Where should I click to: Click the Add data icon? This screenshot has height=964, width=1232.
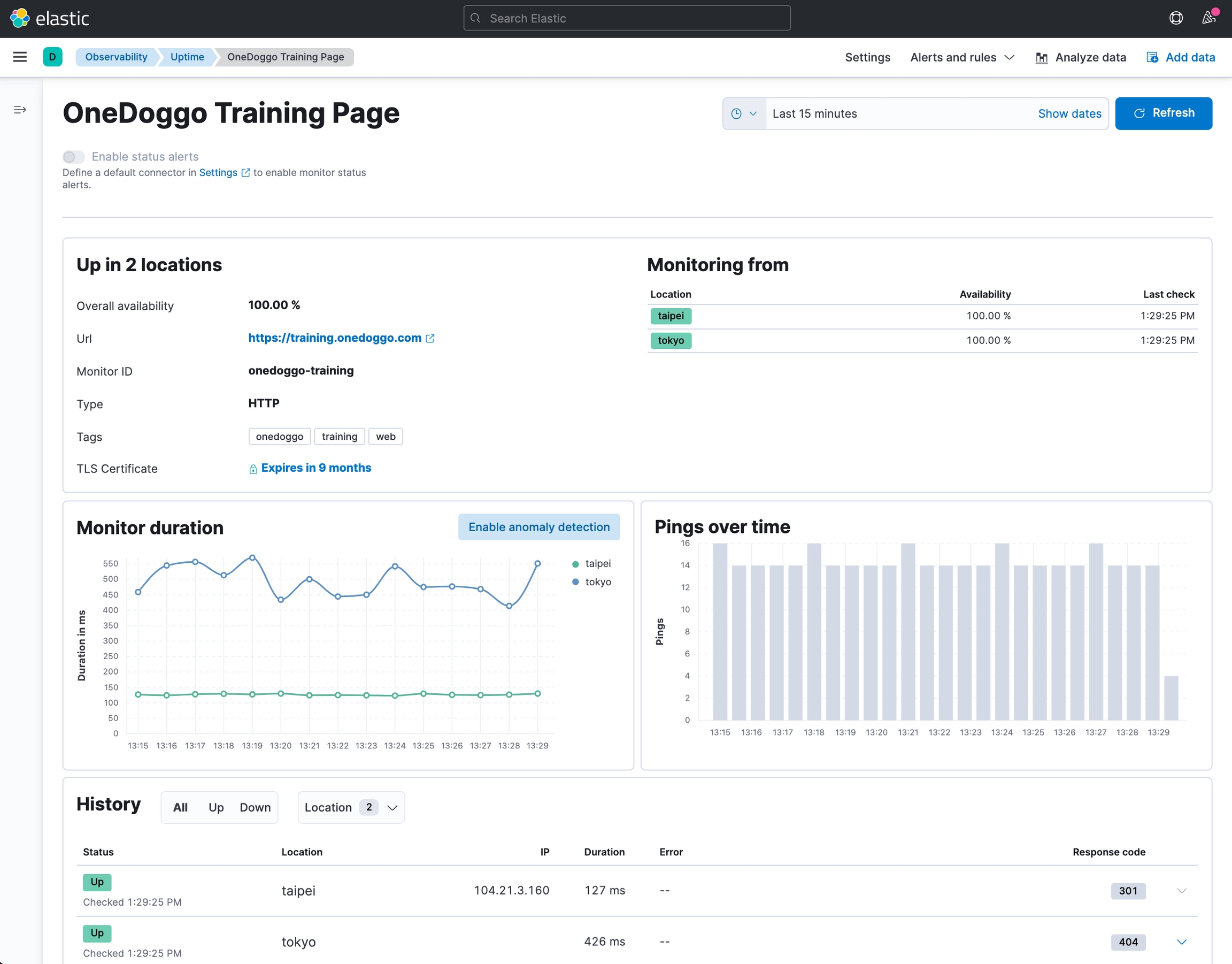(x=1152, y=58)
